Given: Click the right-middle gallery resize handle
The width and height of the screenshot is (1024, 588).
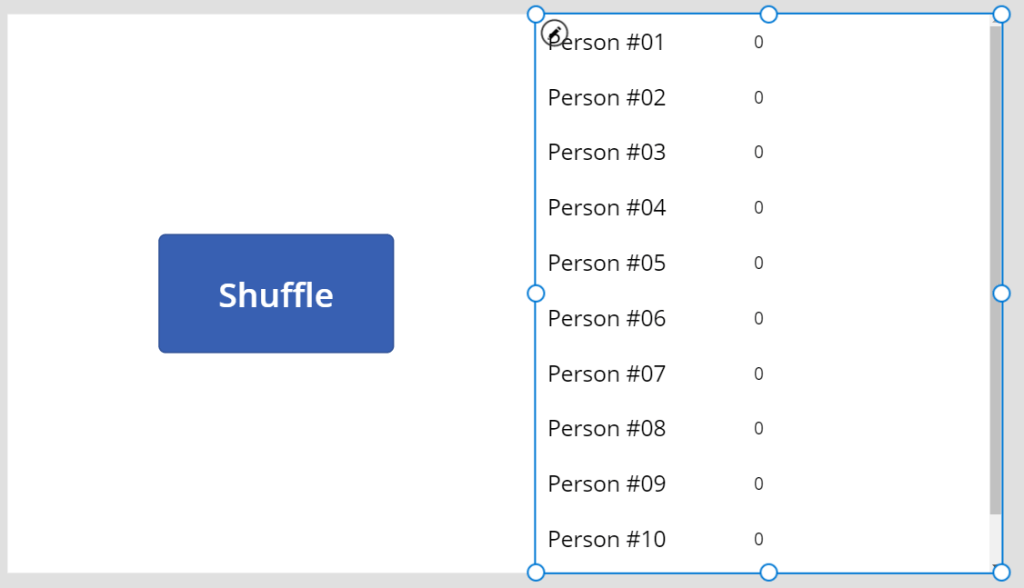Looking at the screenshot, I should click(x=1001, y=293).
